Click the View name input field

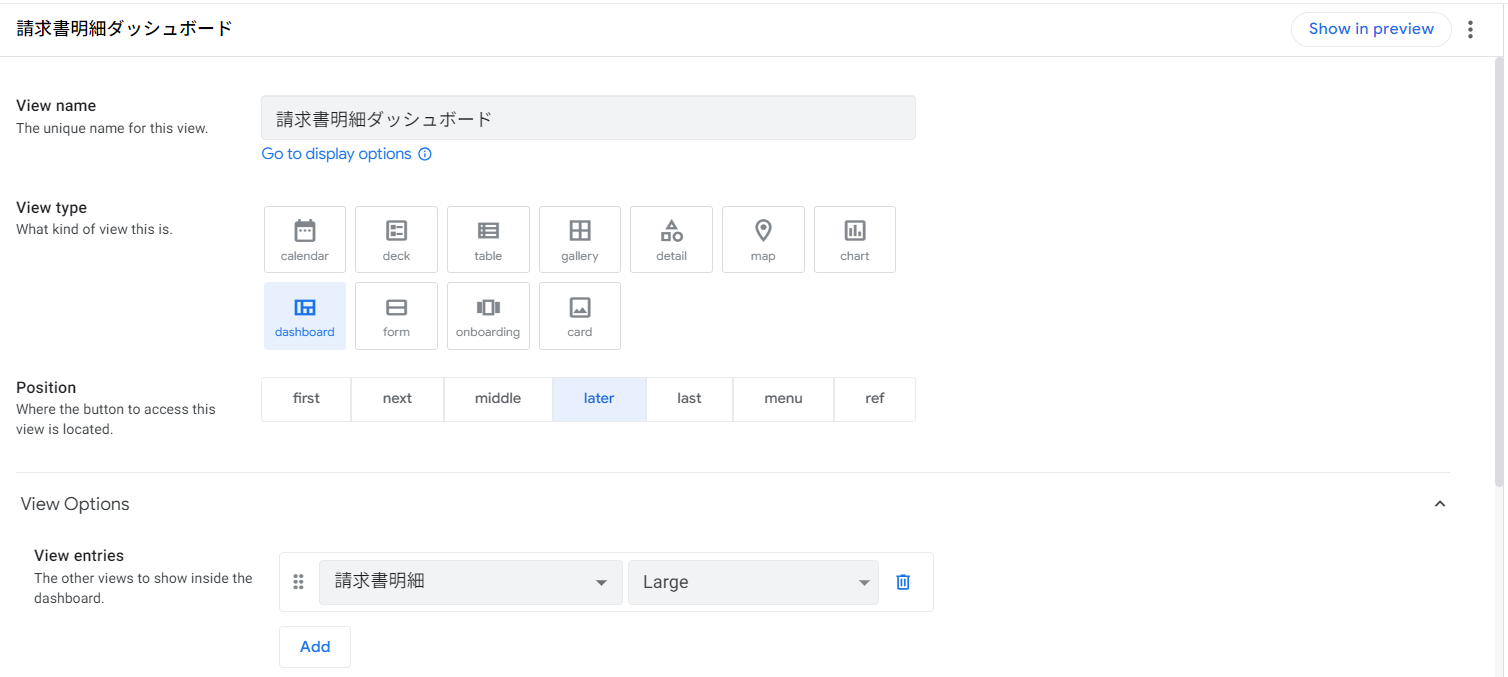[588, 118]
